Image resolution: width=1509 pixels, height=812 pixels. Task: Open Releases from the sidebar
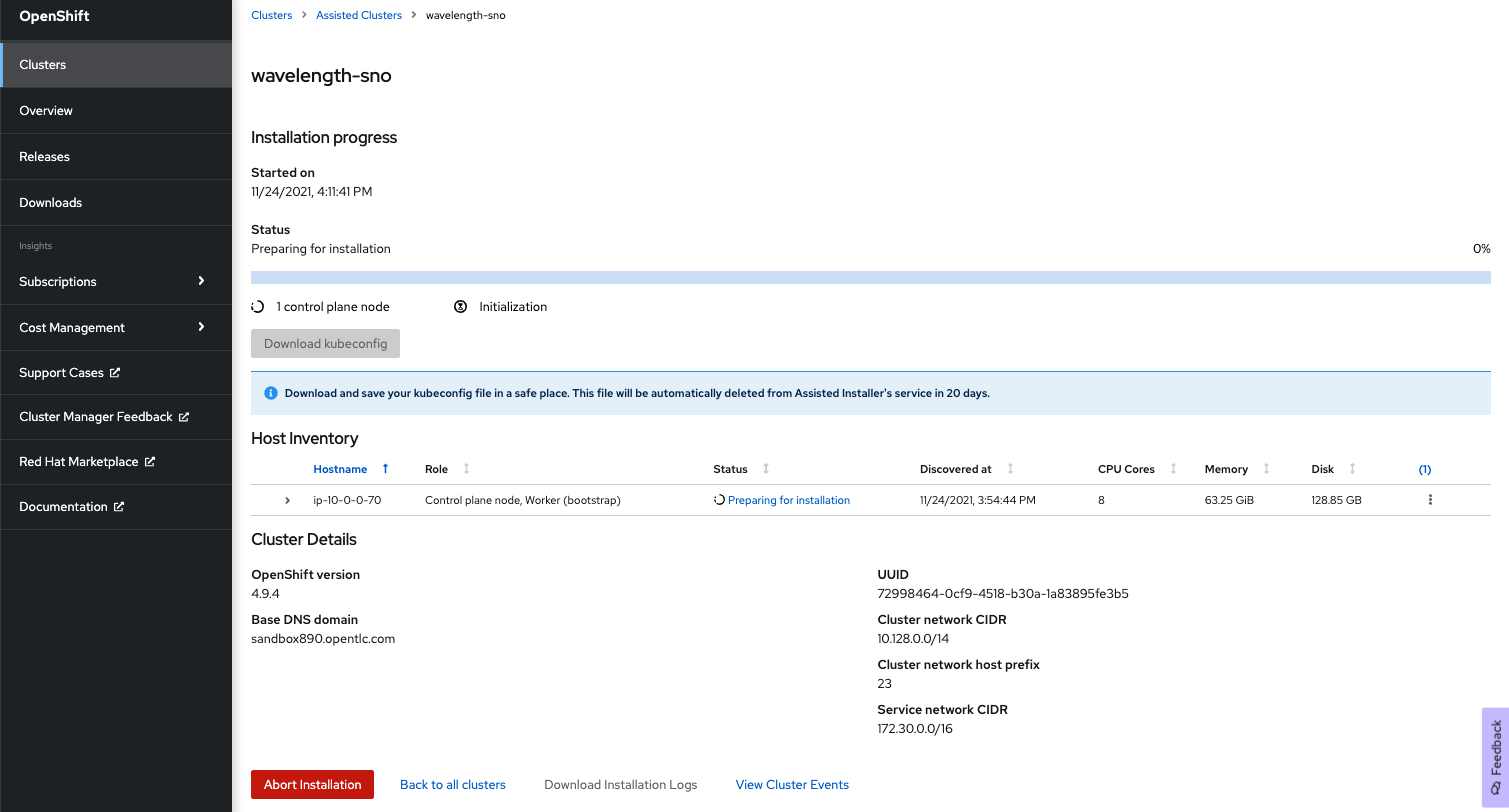coord(116,157)
